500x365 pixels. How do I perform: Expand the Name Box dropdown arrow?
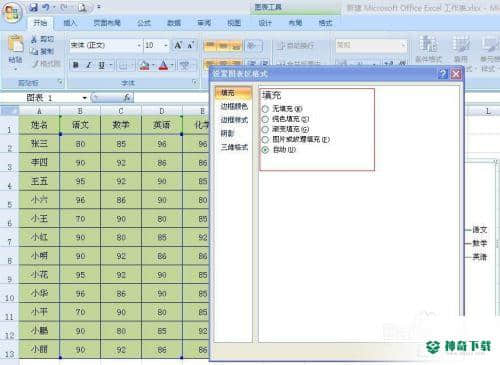click(x=84, y=98)
